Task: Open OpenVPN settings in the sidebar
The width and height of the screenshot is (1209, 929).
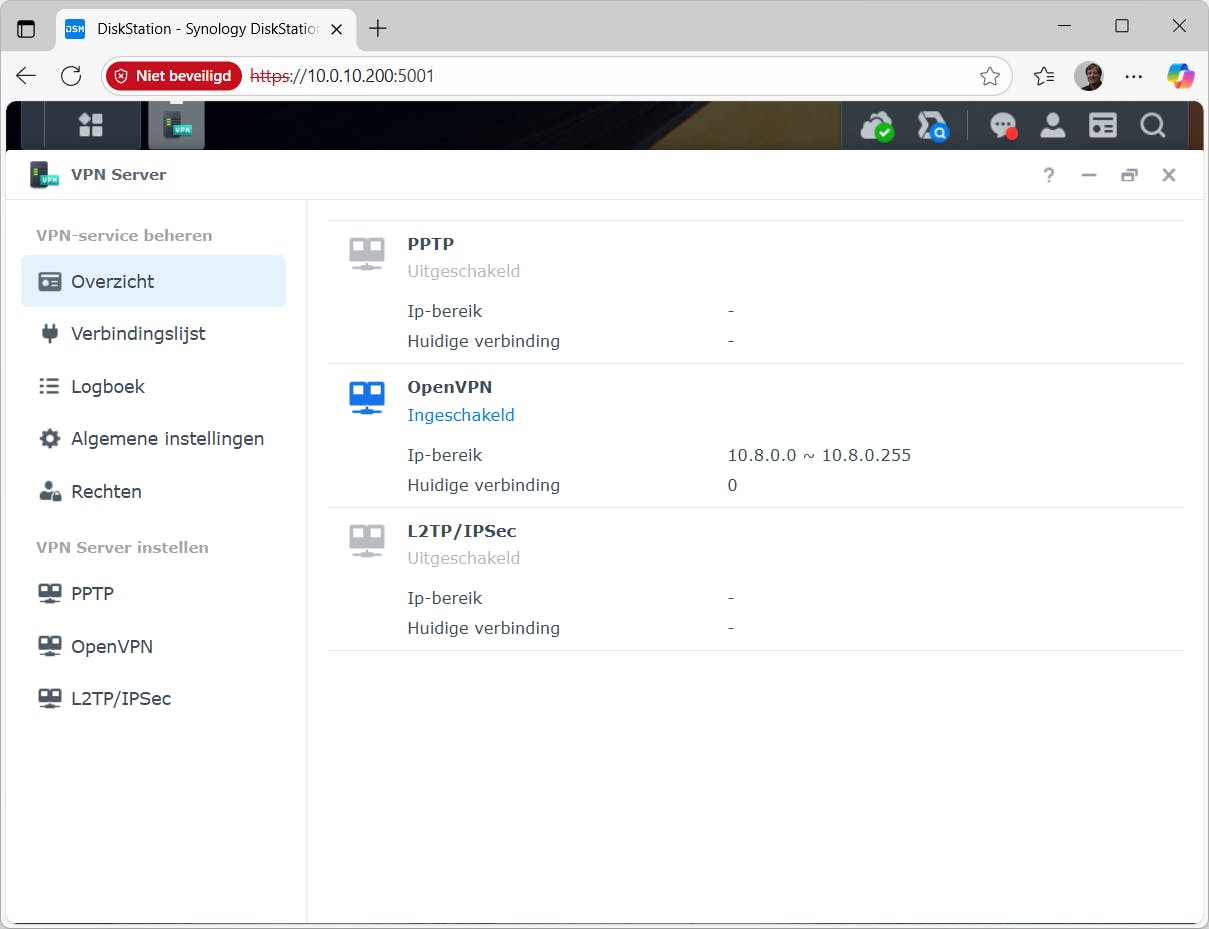Action: click(x=153, y=646)
